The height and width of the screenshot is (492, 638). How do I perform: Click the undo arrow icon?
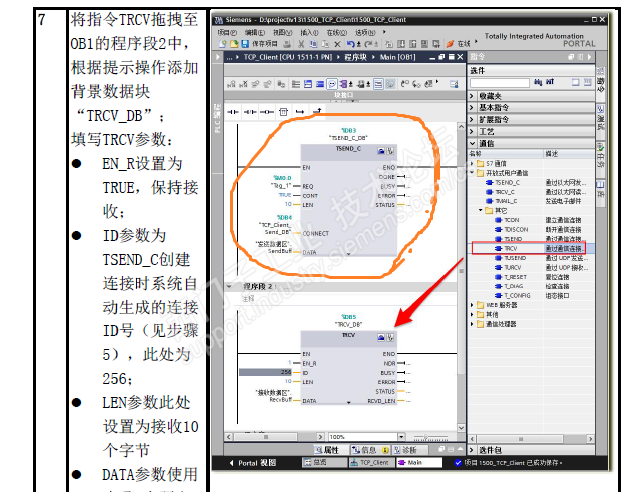click(x=351, y=44)
